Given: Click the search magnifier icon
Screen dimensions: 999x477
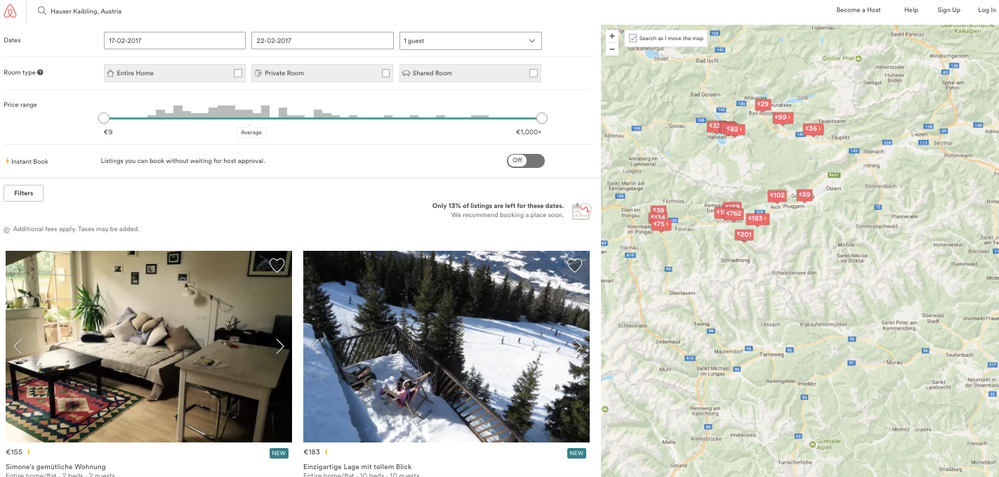Looking at the screenshot, I should pyautogui.click(x=42, y=11).
